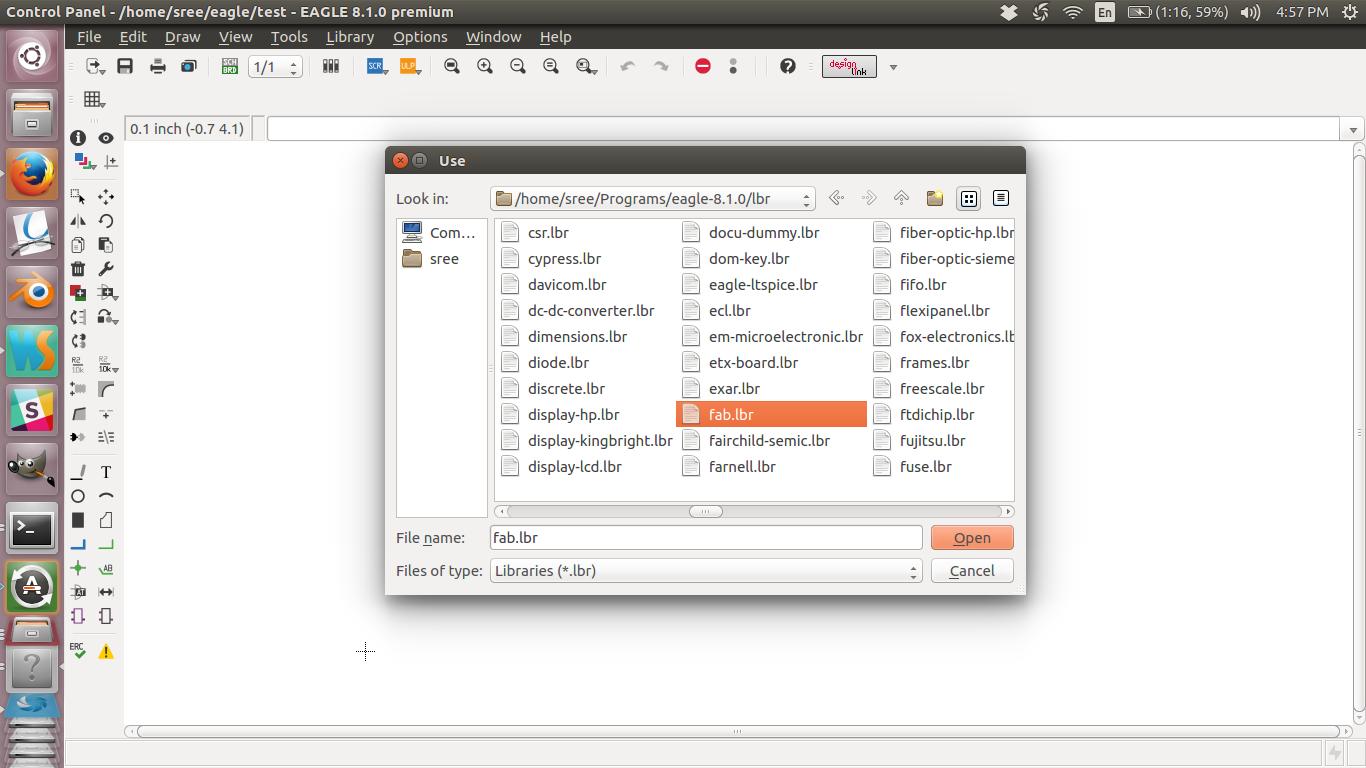The height and width of the screenshot is (768, 1366).
Task: Click the Redraw zoom icon
Action: coord(551,66)
